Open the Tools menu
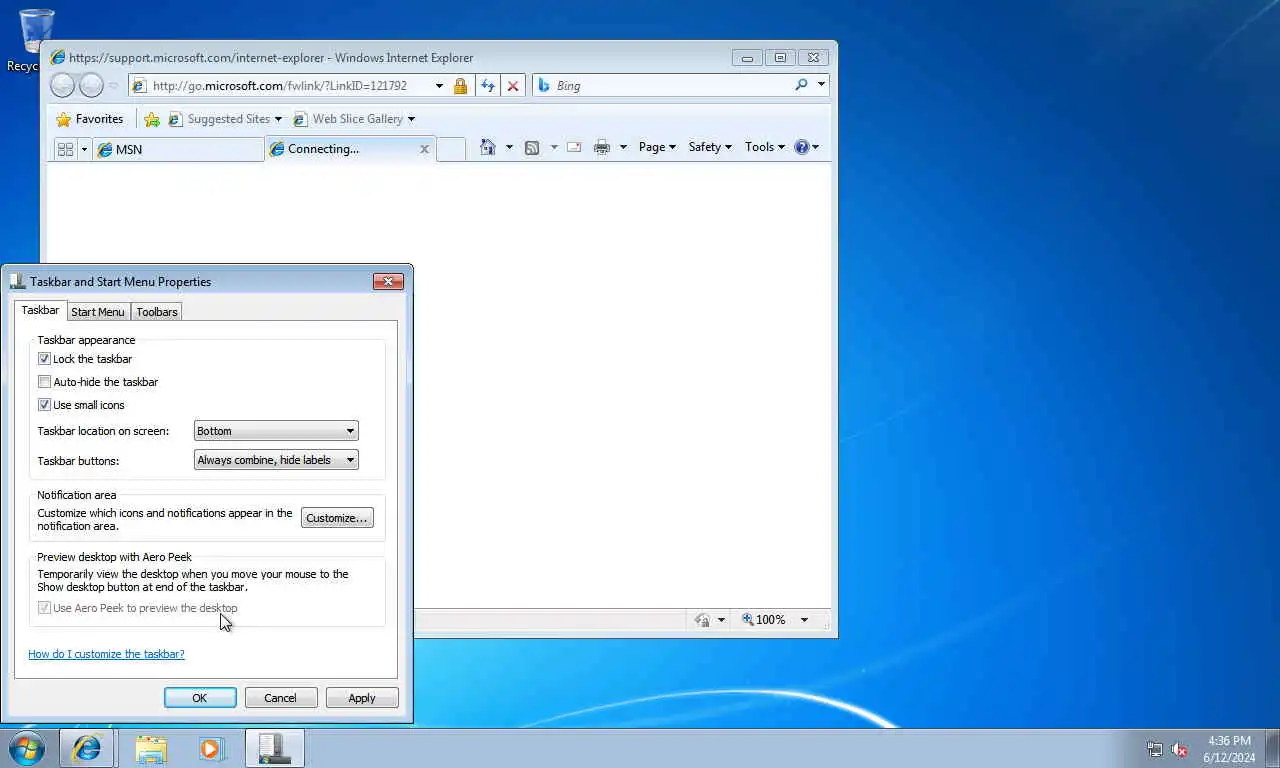 (765, 147)
